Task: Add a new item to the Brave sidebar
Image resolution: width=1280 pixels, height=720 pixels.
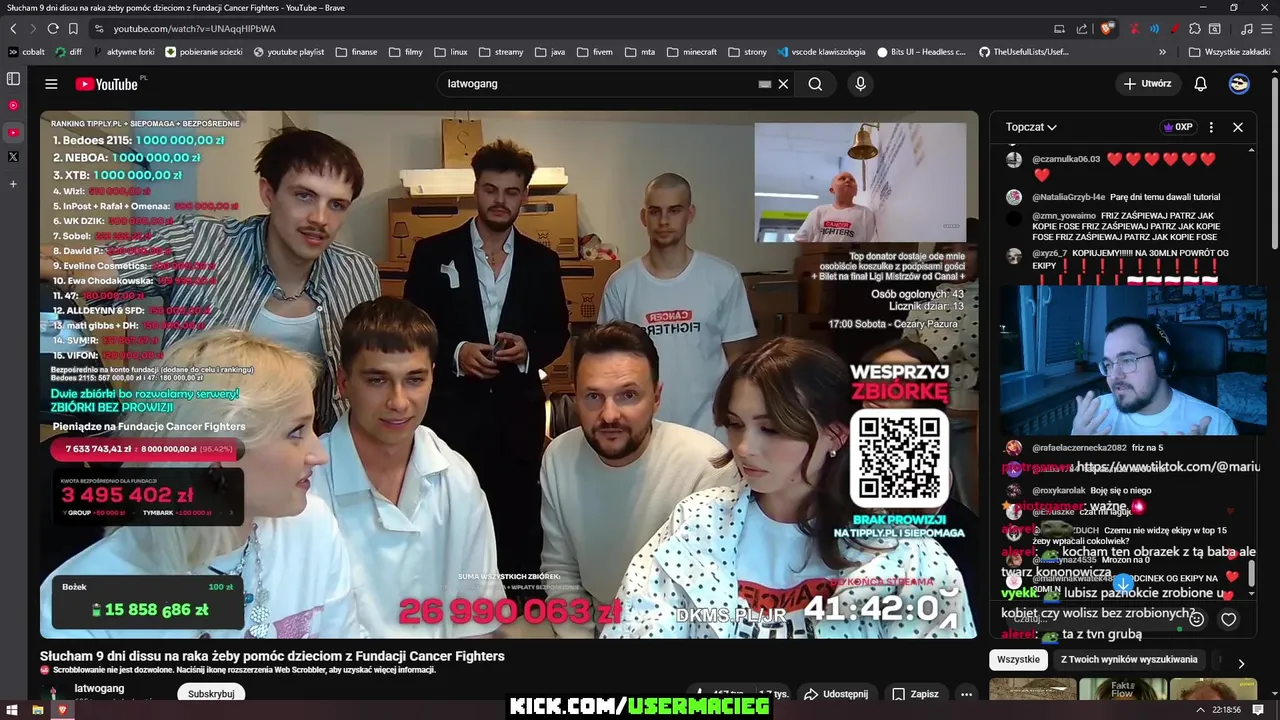Action: click(x=13, y=184)
